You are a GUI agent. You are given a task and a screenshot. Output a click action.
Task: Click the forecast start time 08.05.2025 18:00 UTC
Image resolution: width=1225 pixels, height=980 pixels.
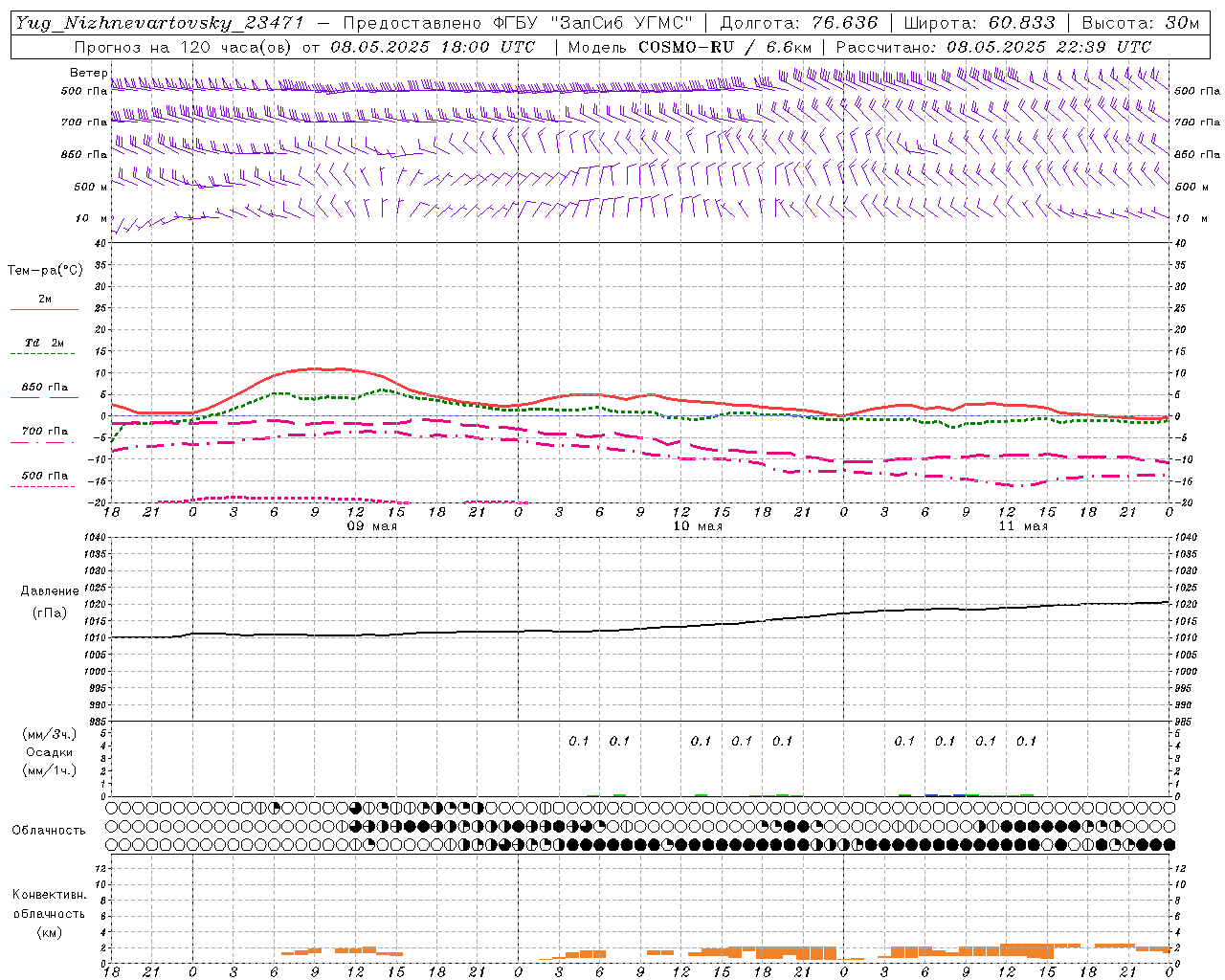point(433,47)
